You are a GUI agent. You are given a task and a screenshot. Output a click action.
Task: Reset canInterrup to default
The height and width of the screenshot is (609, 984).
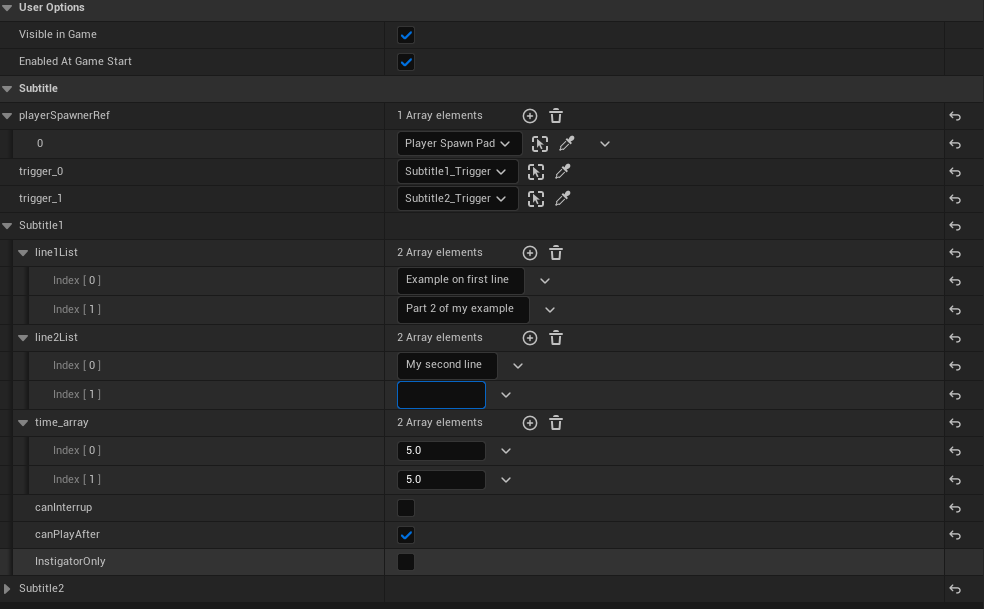[x=955, y=508]
